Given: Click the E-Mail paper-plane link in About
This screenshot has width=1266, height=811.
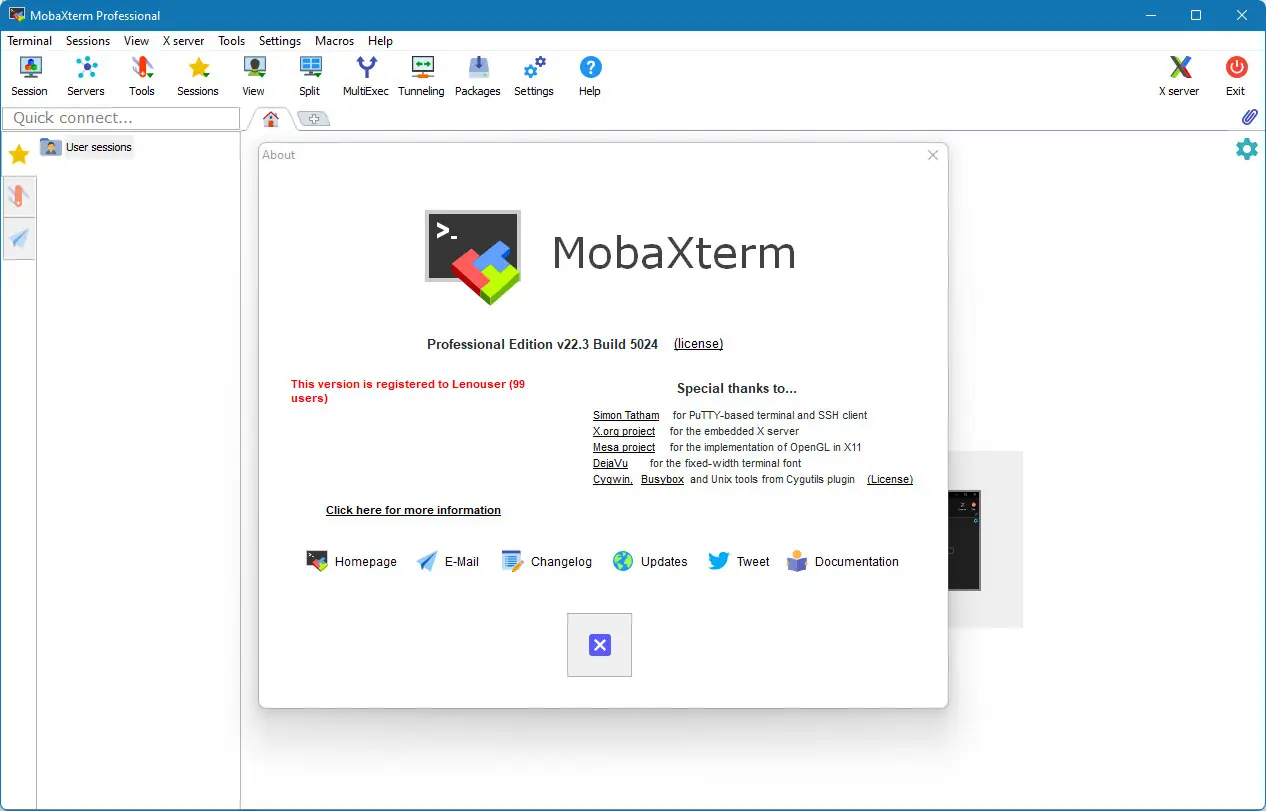Looking at the screenshot, I should [448, 561].
